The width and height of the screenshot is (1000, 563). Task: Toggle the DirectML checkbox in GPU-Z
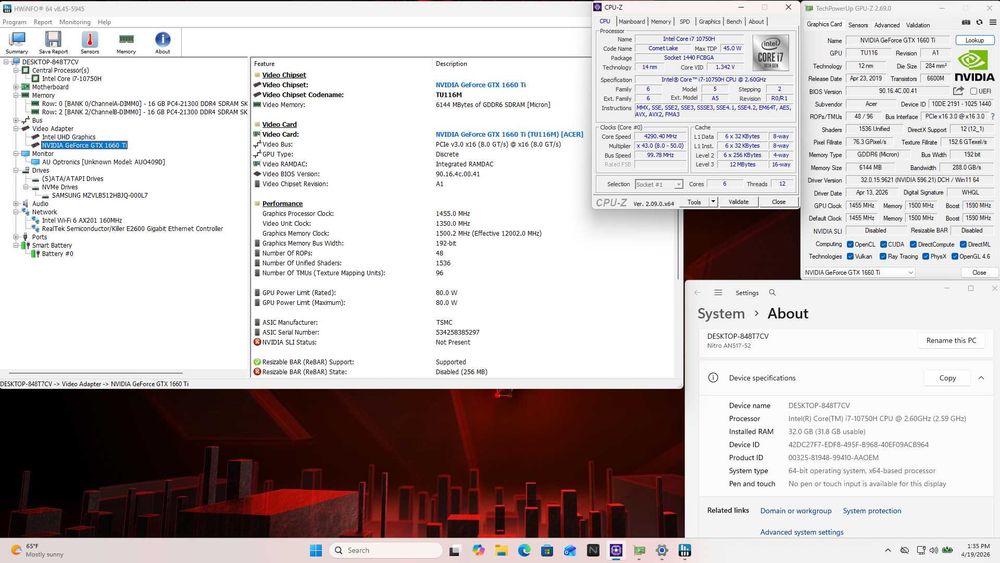963,244
